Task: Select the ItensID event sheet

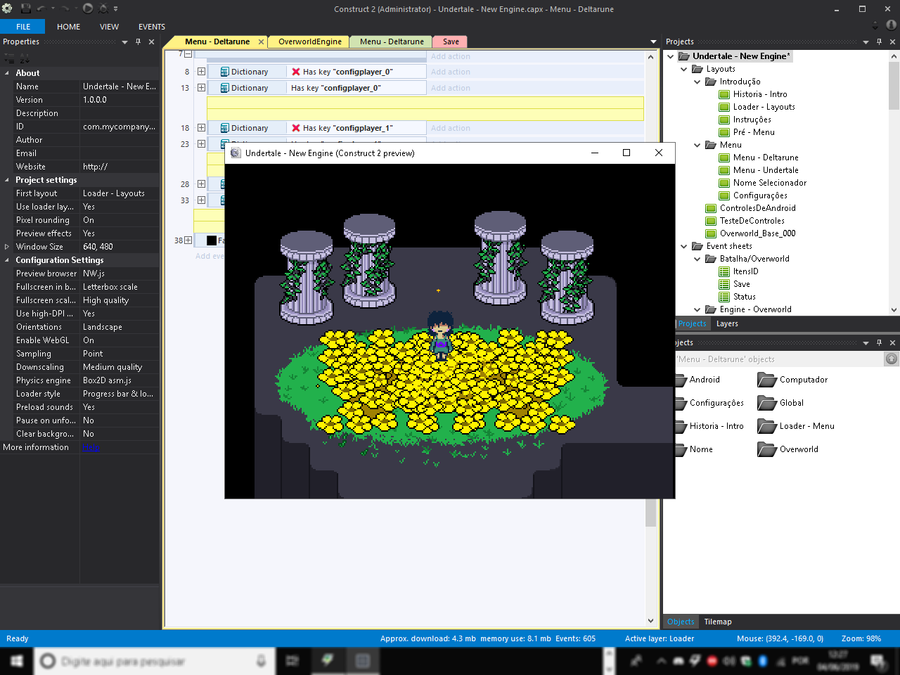Action: (x=746, y=271)
